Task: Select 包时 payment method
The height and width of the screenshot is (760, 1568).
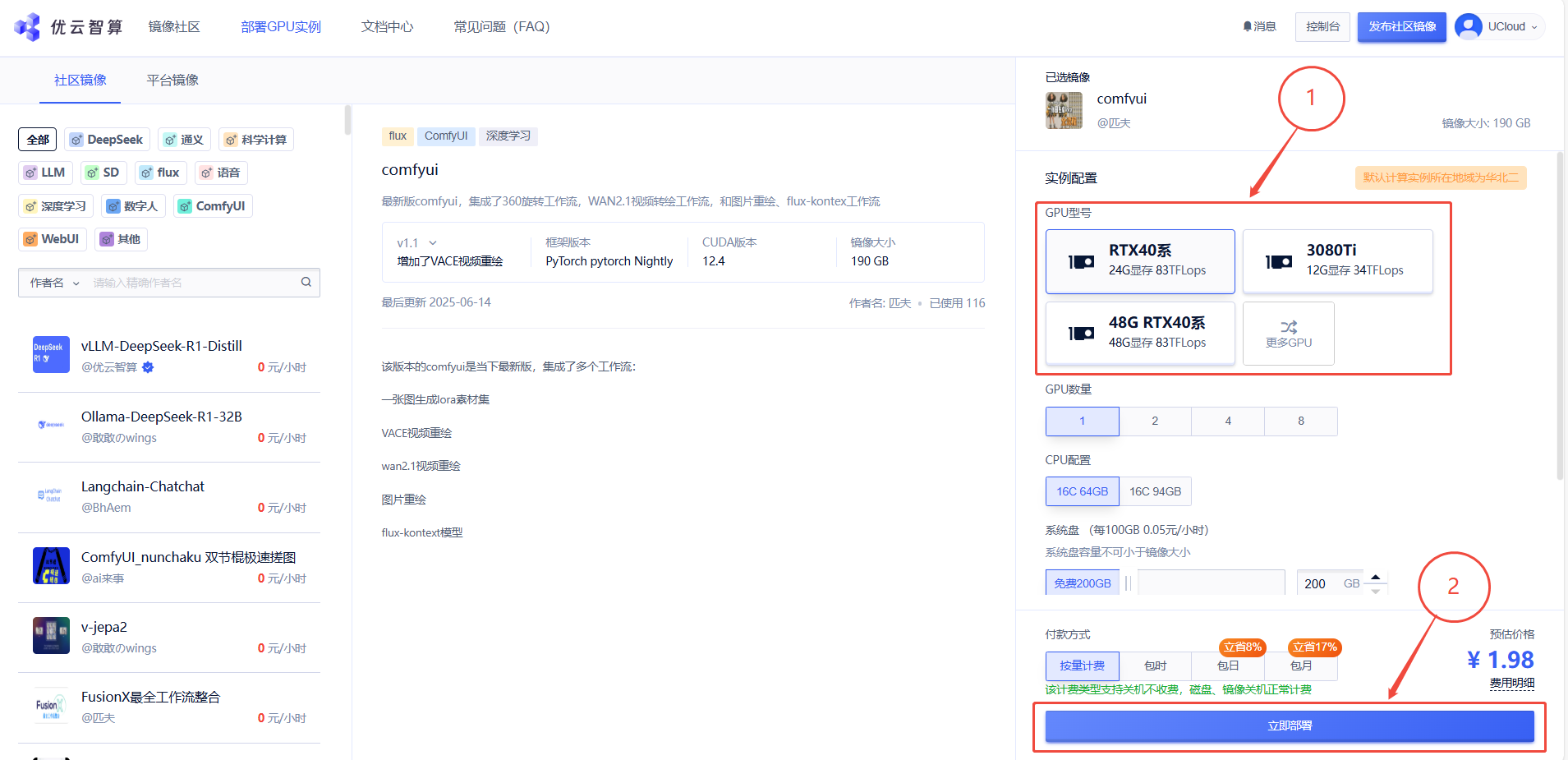Action: [x=1155, y=666]
